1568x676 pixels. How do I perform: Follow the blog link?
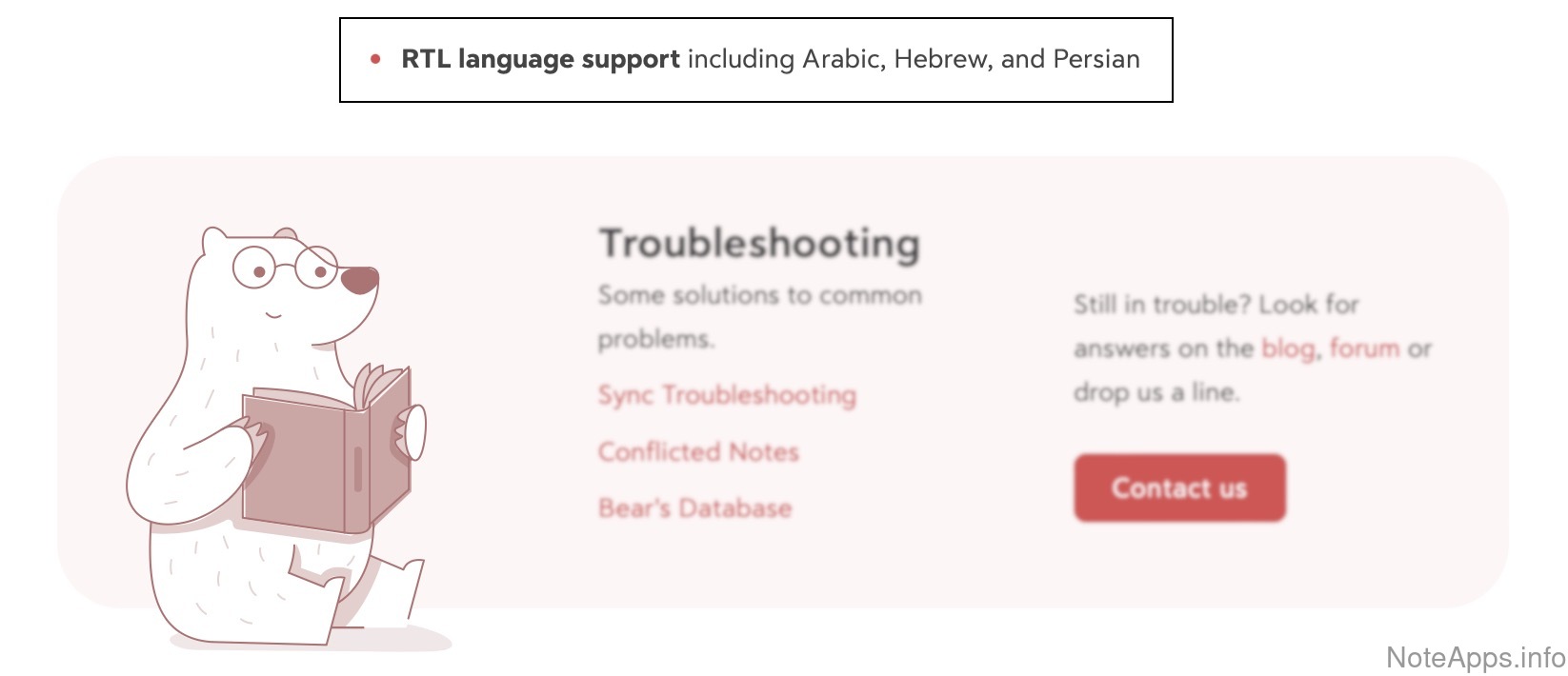1287,348
